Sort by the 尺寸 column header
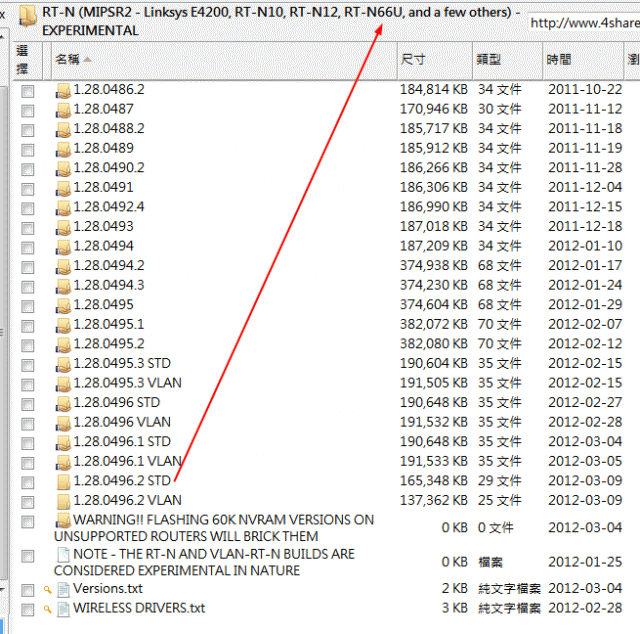This screenshot has width=640, height=634. tap(435, 60)
